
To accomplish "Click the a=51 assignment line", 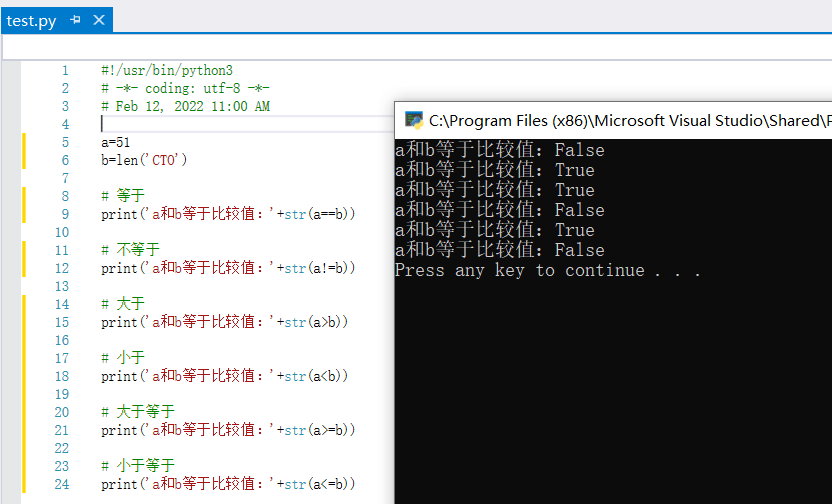I will tap(116, 142).
